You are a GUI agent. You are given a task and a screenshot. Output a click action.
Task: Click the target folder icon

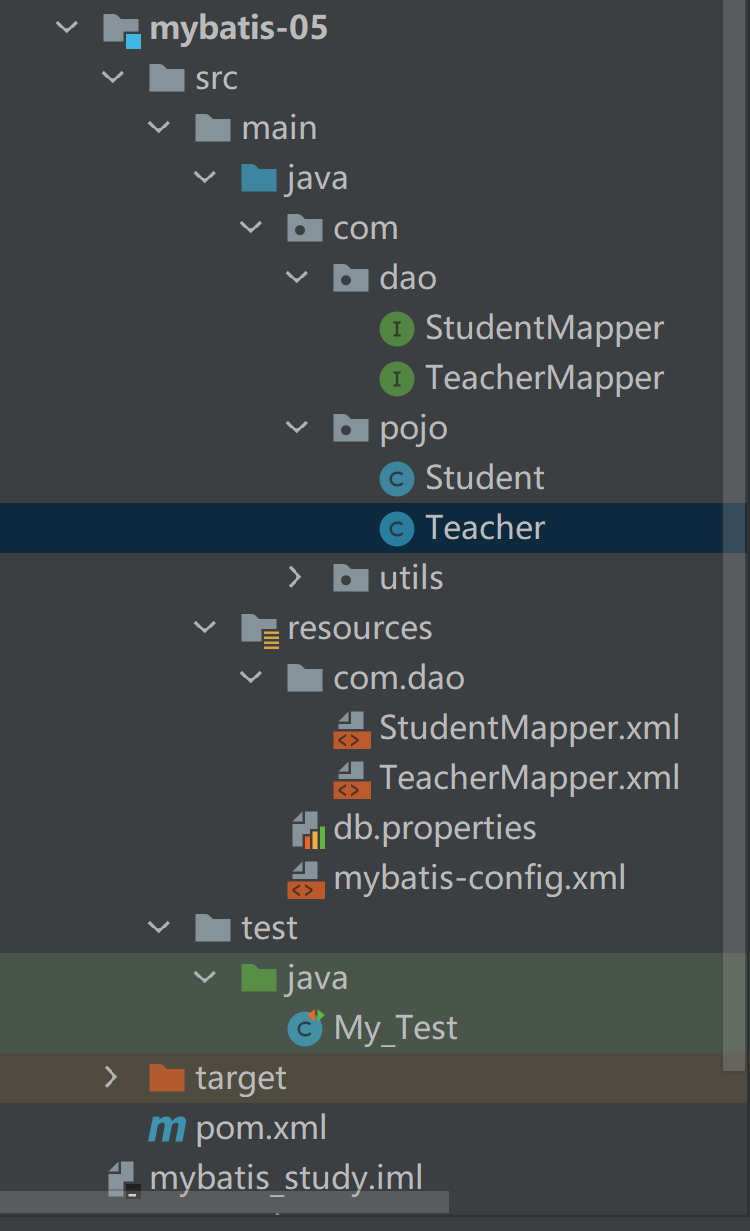coord(166,1078)
